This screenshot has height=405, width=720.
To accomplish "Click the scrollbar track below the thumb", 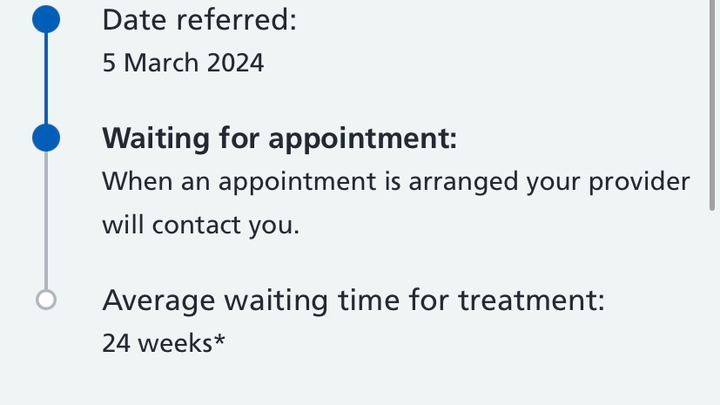I will 712,308.
